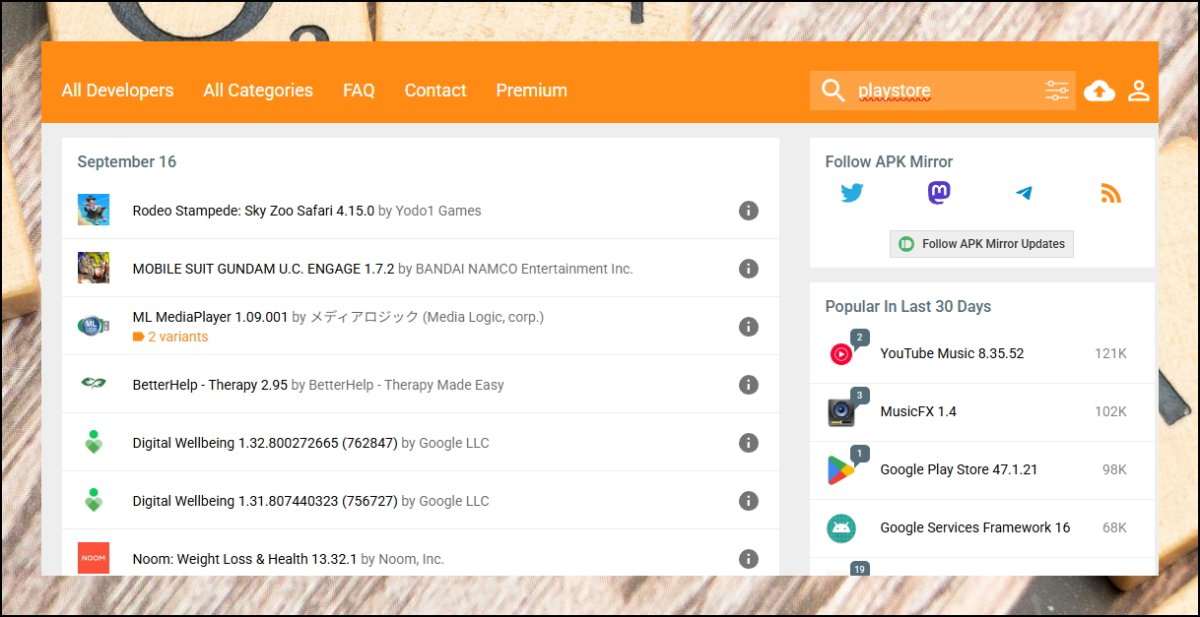Show info for Noom: Weight Loss & Health
This screenshot has width=1200, height=617.
748,559
